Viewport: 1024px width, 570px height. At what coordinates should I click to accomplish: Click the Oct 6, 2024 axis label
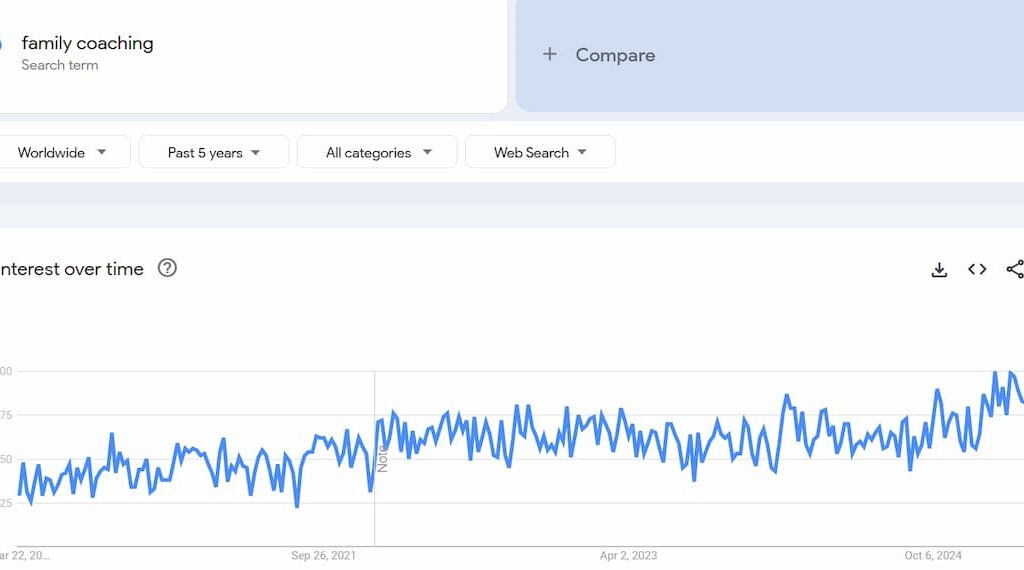click(933, 555)
